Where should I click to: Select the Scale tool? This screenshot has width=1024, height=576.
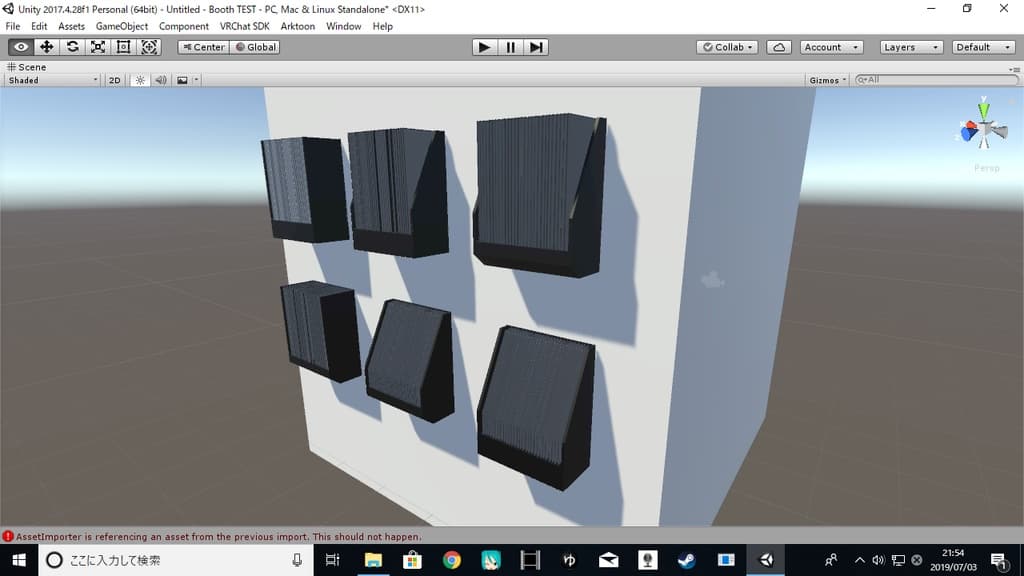(x=98, y=47)
